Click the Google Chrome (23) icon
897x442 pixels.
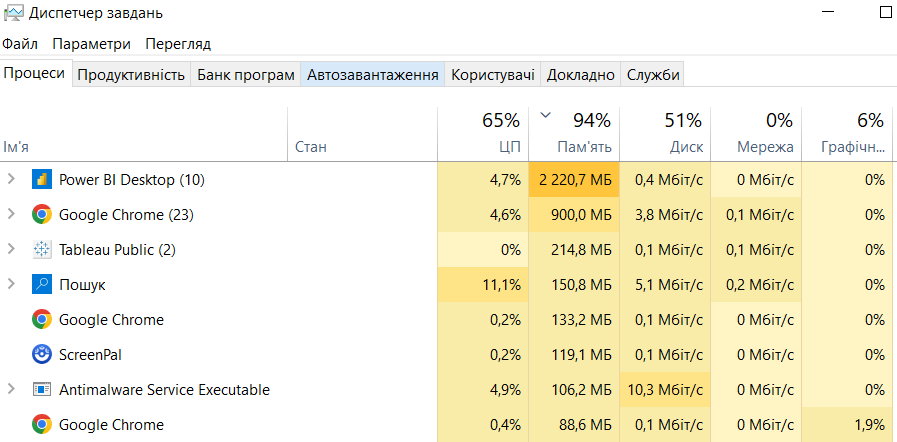41,215
